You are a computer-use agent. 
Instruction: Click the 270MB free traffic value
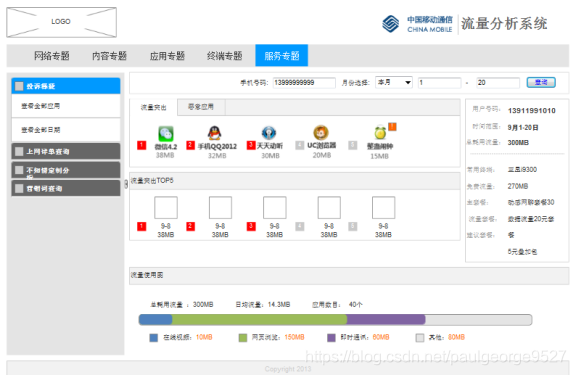coord(518,186)
